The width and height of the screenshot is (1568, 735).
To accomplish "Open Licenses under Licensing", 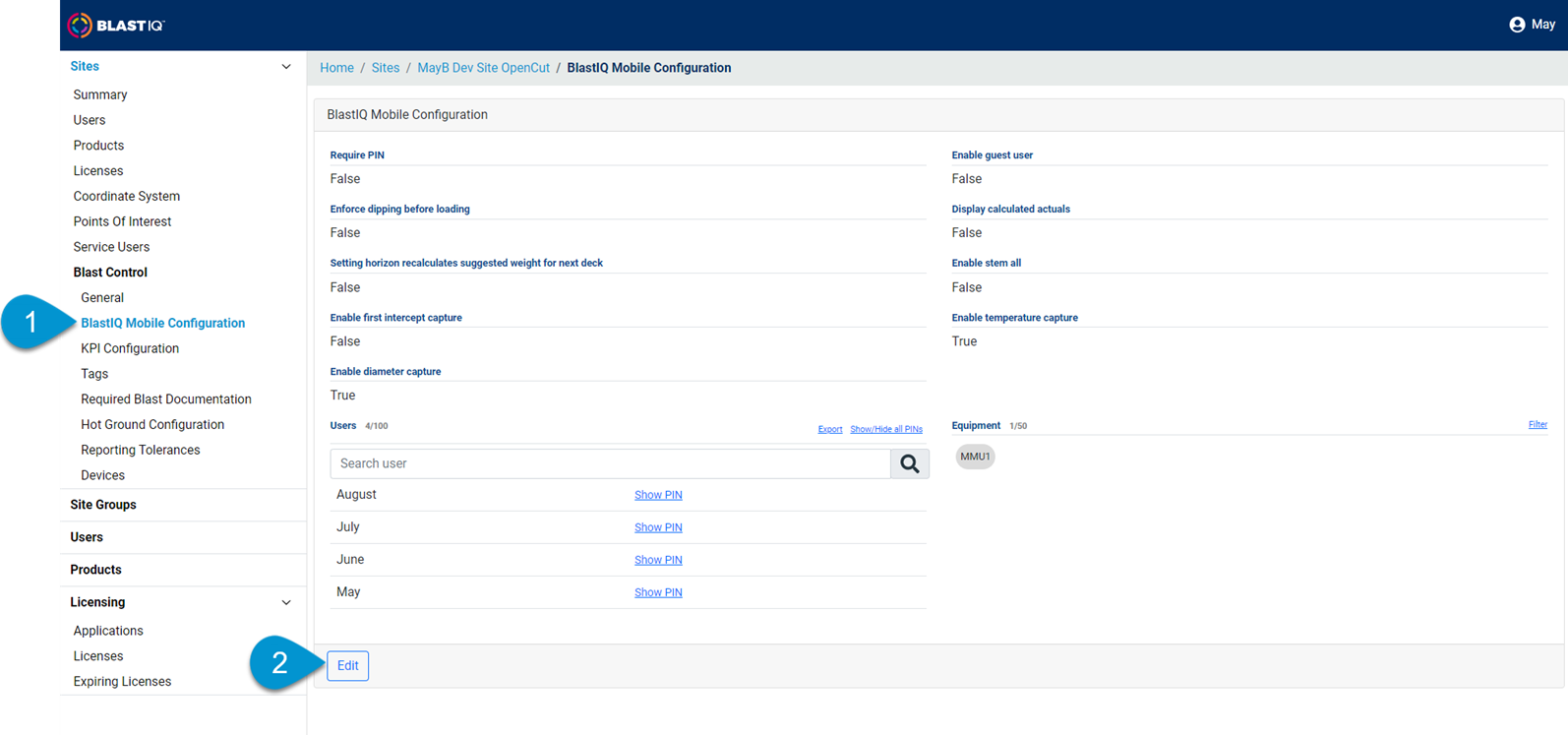I will [x=98, y=656].
